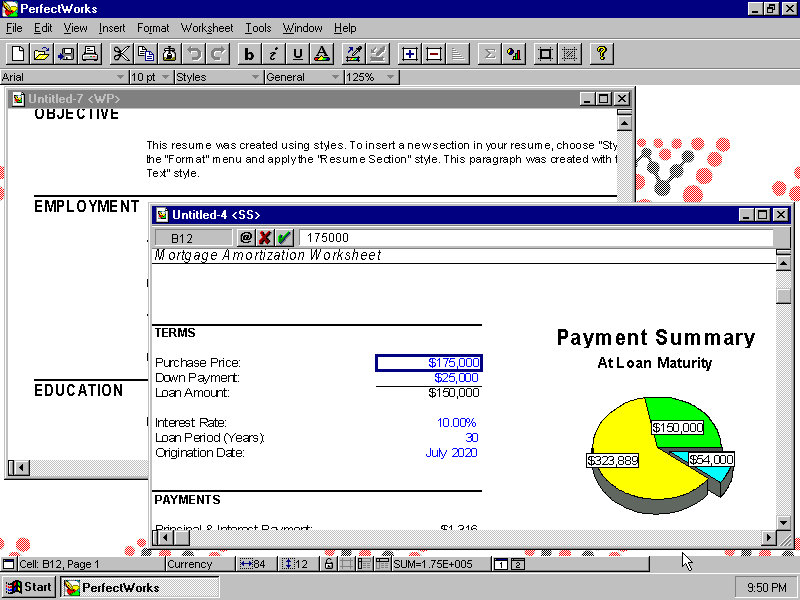Click the hatched frame tool icon
800x600 pixels.
(x=569, y=54)
